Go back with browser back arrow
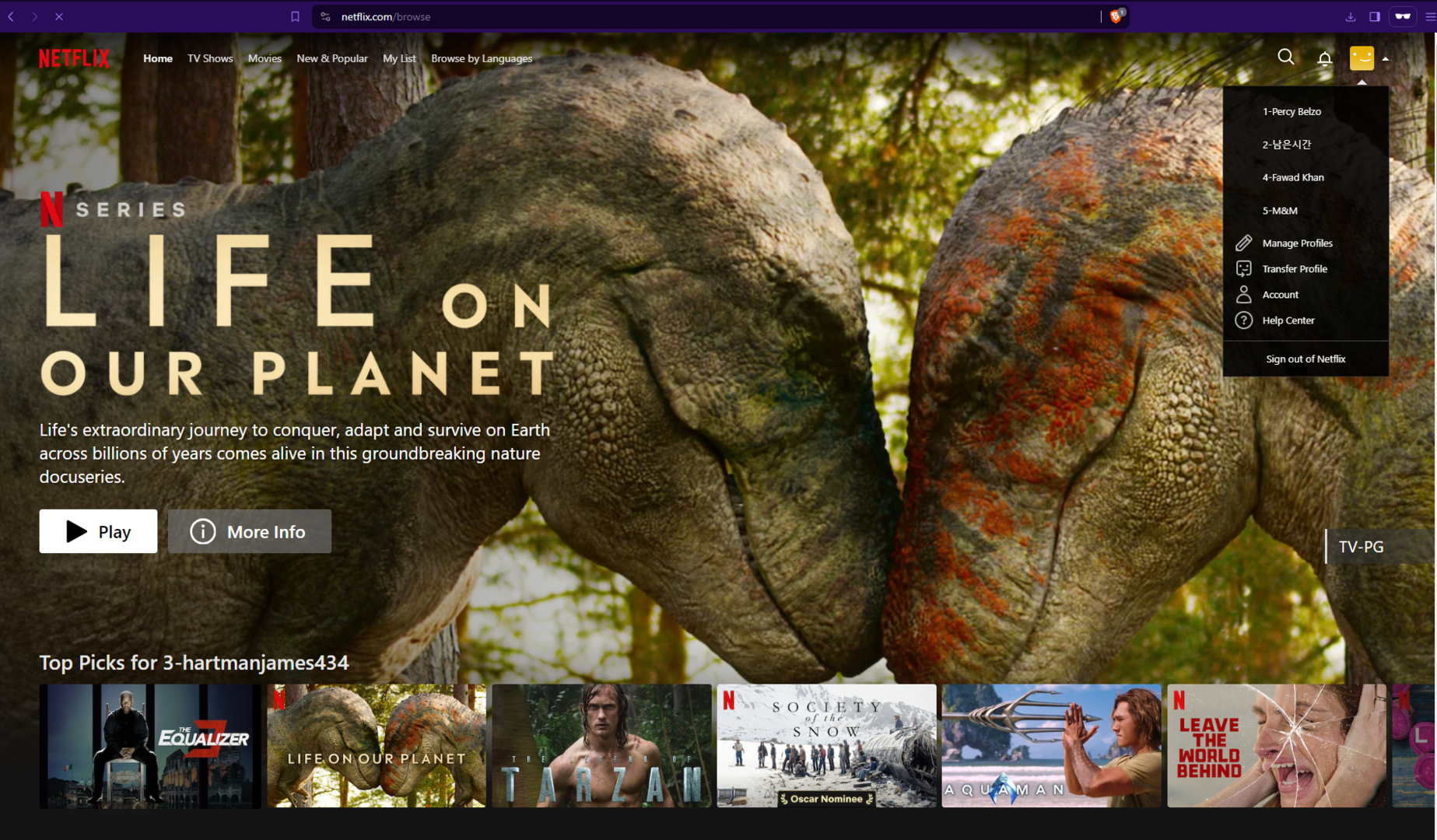The width and height of the screenshot is (1437, 840). pos(11,16)
